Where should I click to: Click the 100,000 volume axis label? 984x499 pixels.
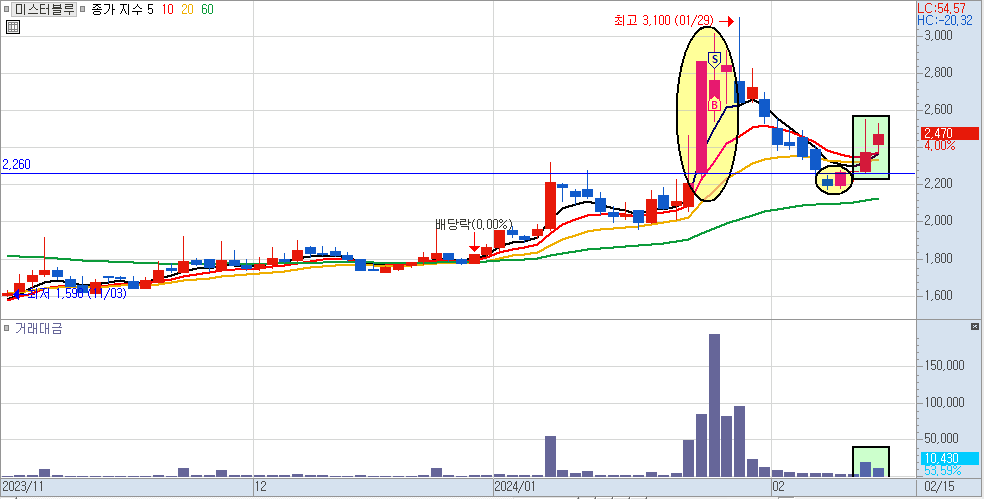pos(945,402)
